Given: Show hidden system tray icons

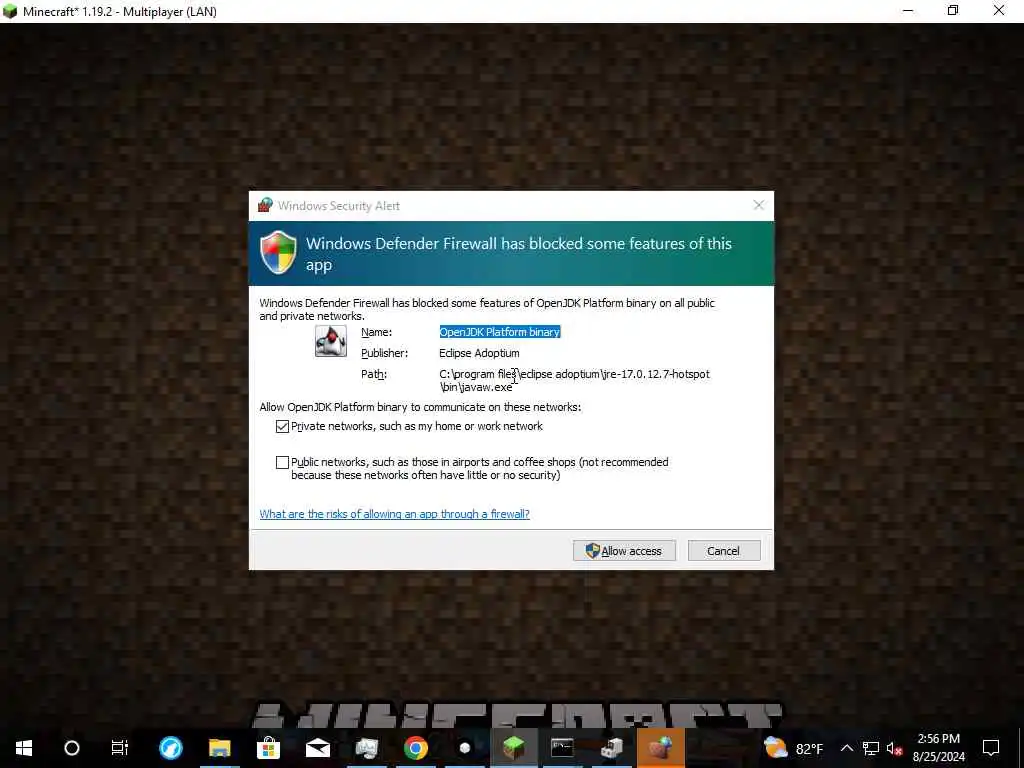Looking at the screenshot, I should [x=846, y=748].
